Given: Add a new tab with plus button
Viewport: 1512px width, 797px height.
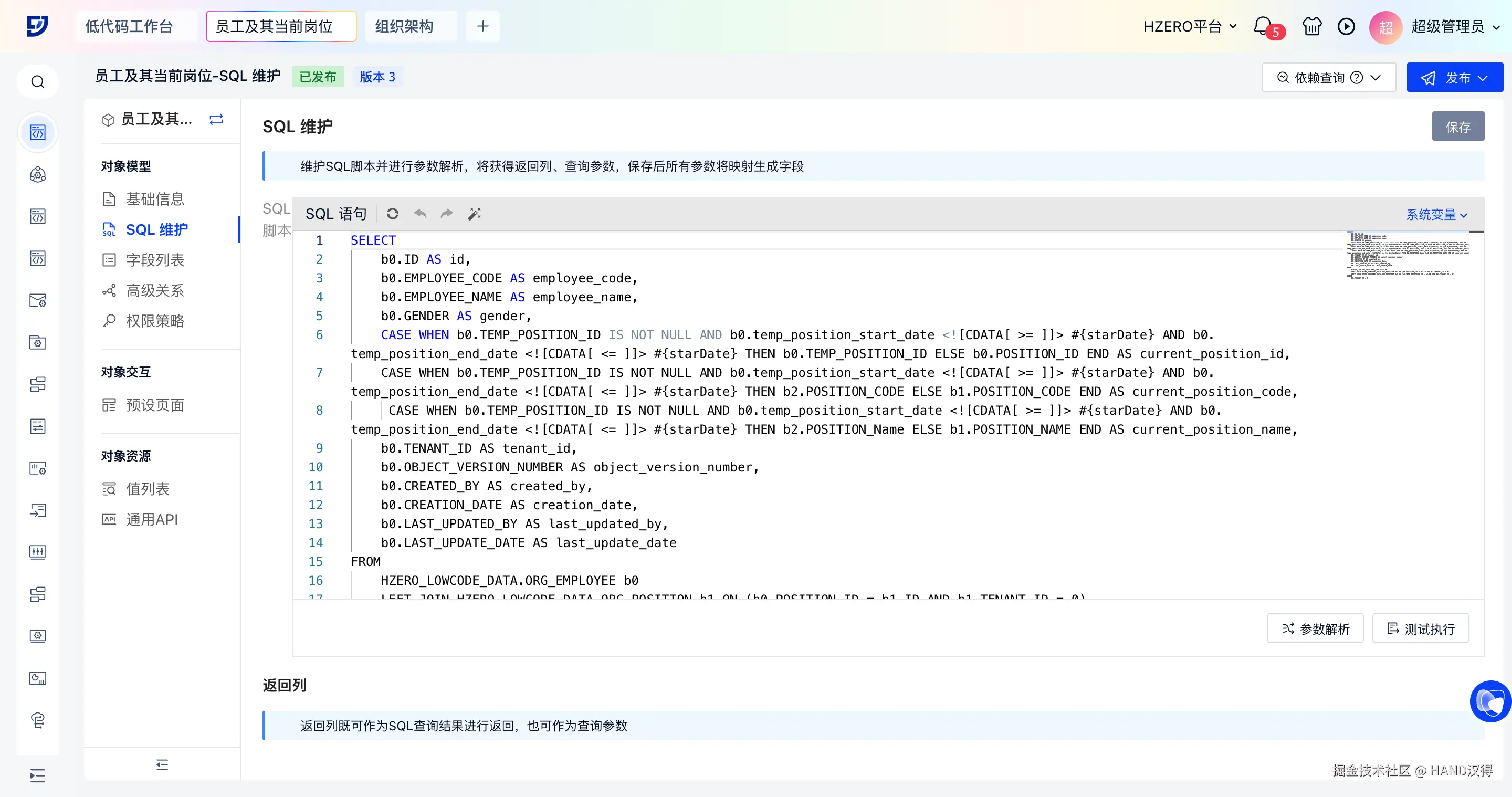Looking at the screenshot, I should [x=482, y=26].
